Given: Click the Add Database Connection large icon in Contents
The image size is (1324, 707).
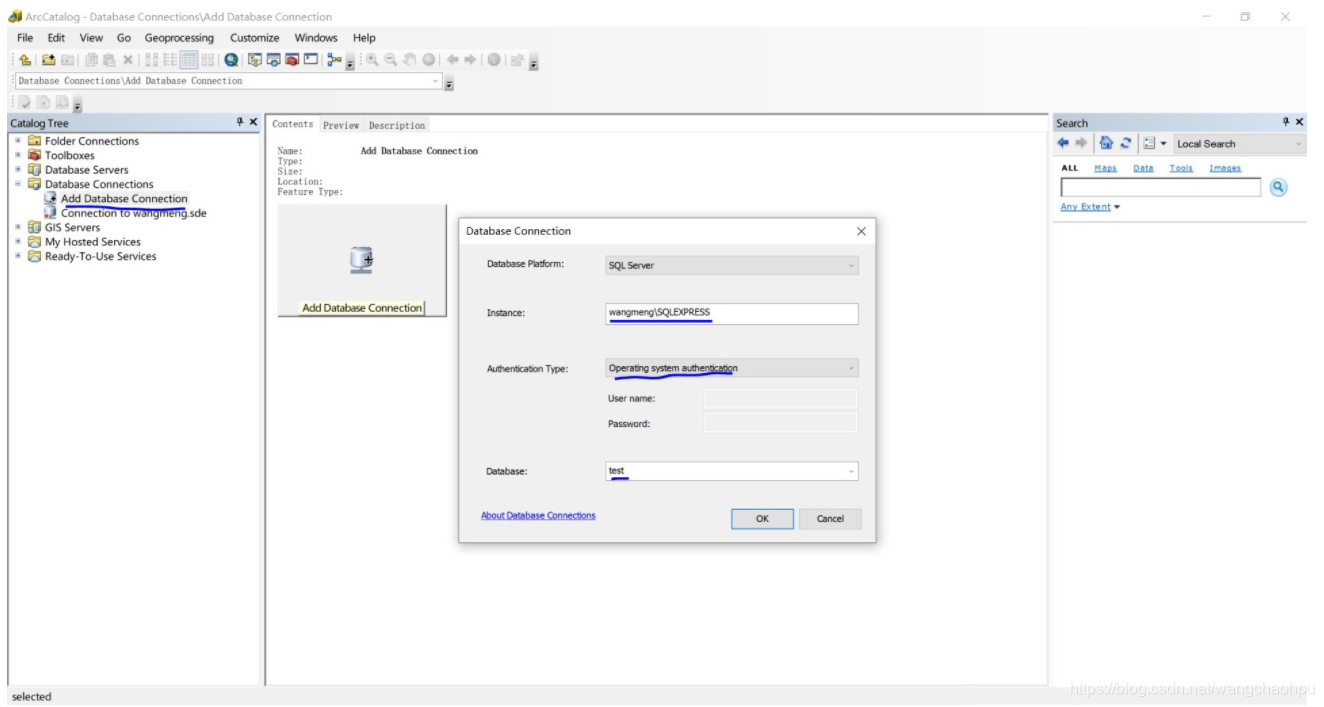Looking at the screenshot, I should 362,260.
